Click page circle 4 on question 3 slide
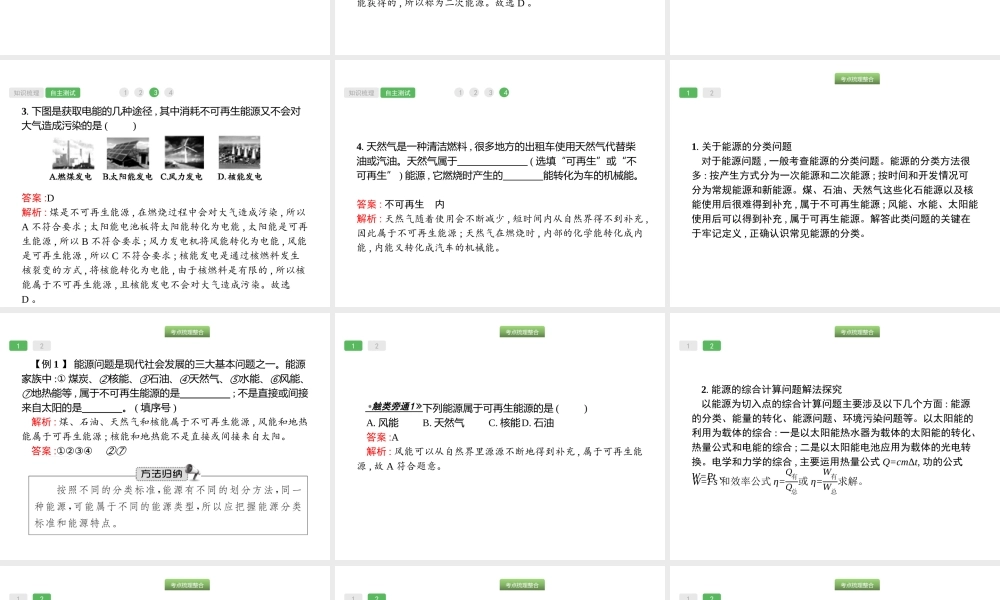The image size is (1000, 600). 169,92
